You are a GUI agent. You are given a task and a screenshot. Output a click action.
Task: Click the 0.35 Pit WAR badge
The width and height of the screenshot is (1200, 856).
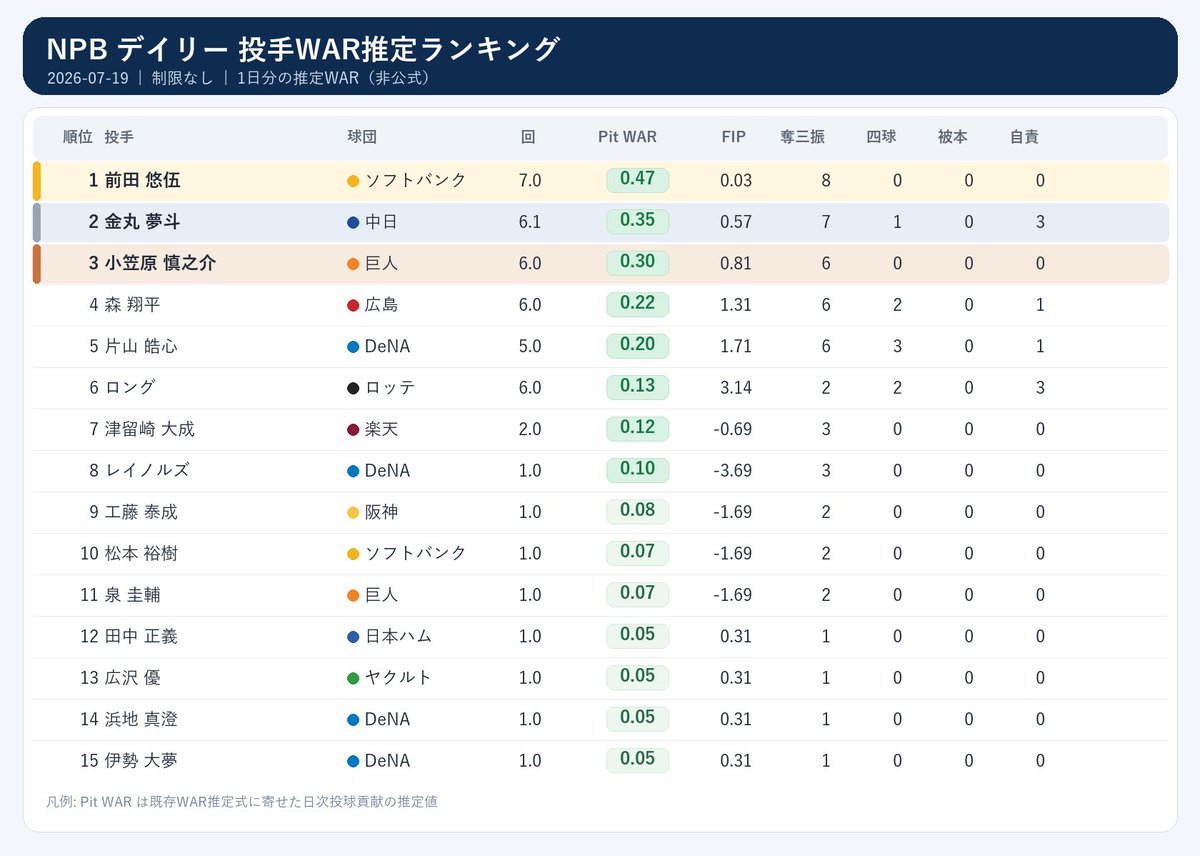(637, 221)
